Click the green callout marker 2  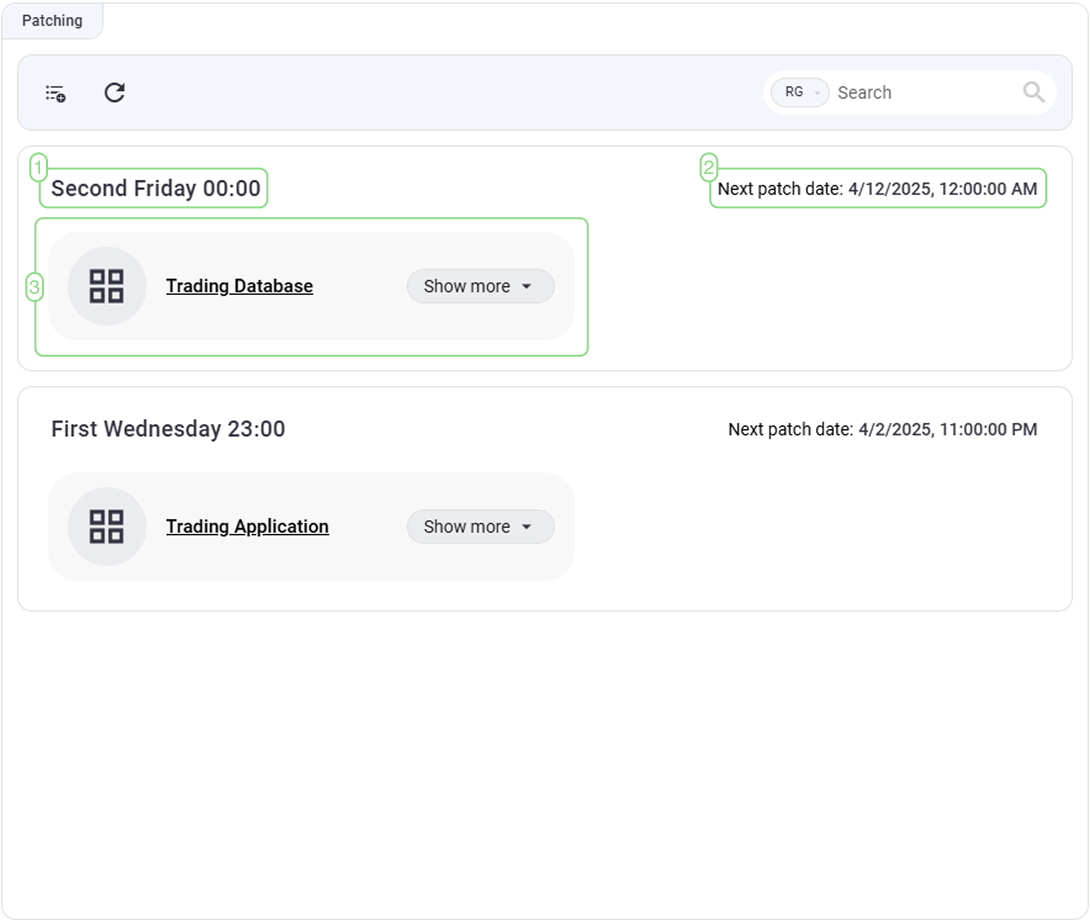point(708,166)
